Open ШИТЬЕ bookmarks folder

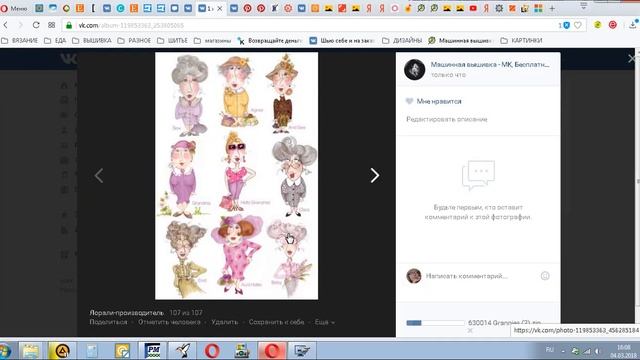[x=172, y=41]
